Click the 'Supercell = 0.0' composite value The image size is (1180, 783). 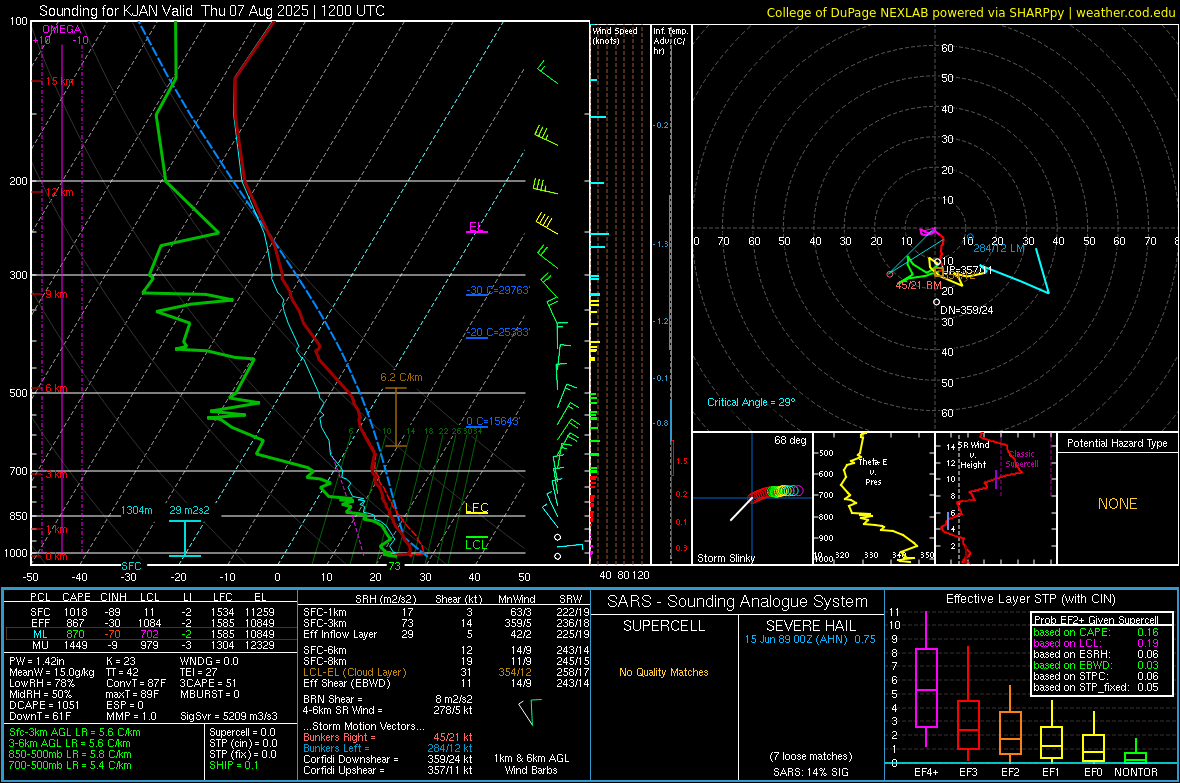(242, 732)
